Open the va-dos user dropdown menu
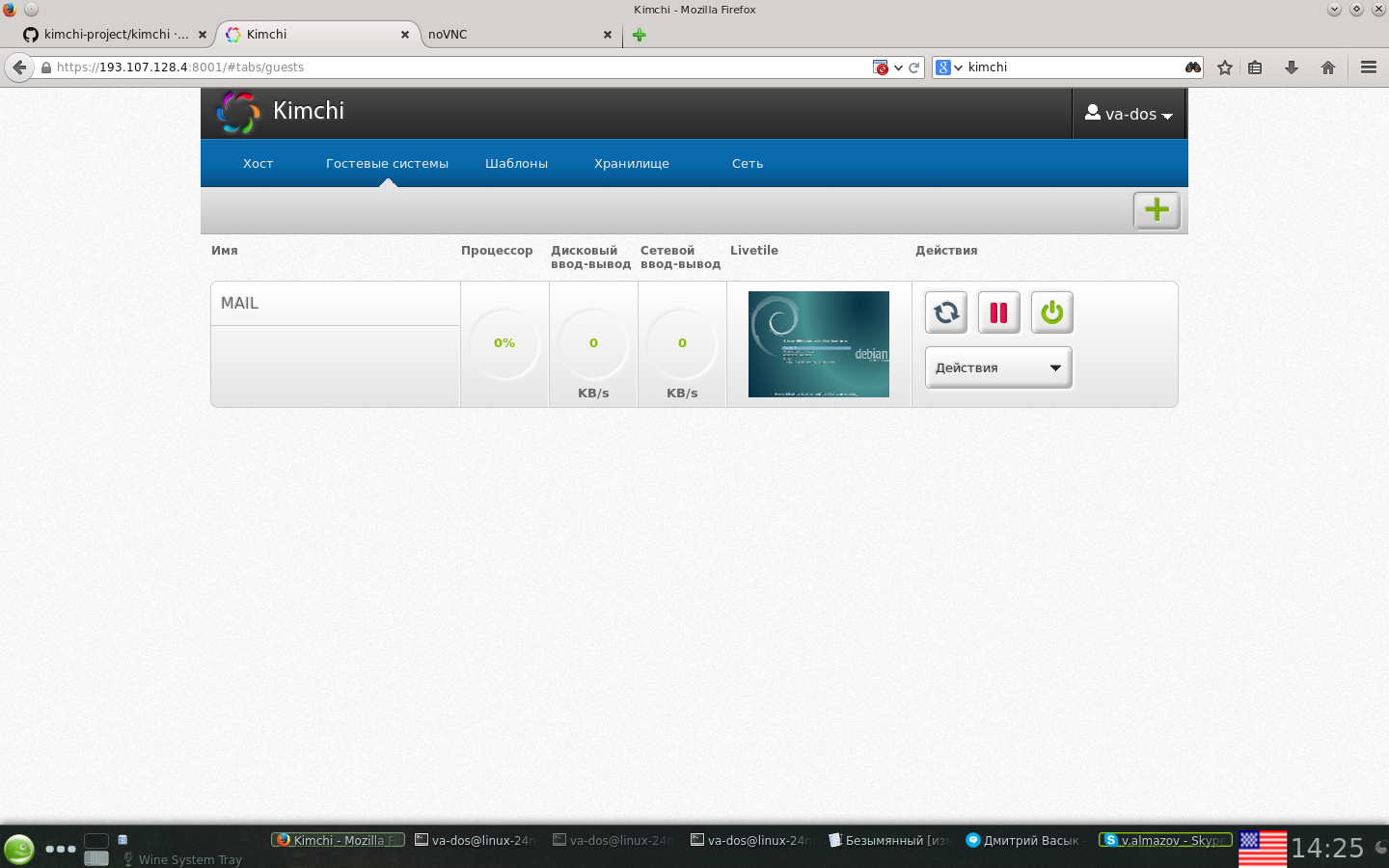This screenshot has width=1389, height=868. pyautogui.click(x=1129, y=114)
